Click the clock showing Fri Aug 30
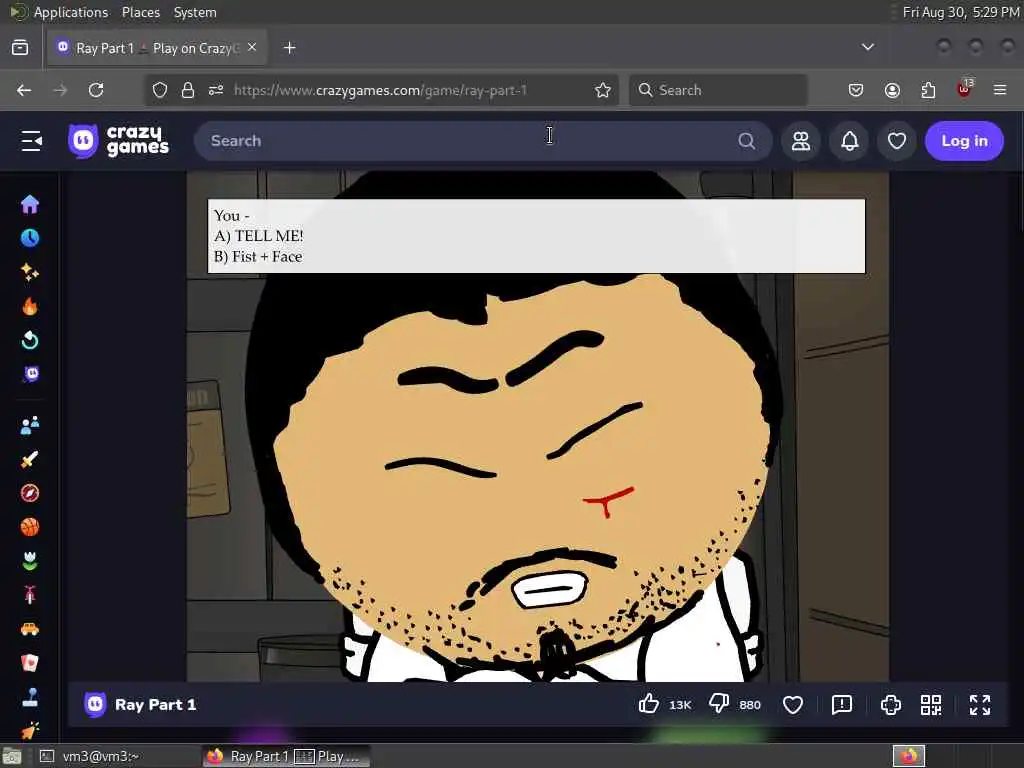 961,12
